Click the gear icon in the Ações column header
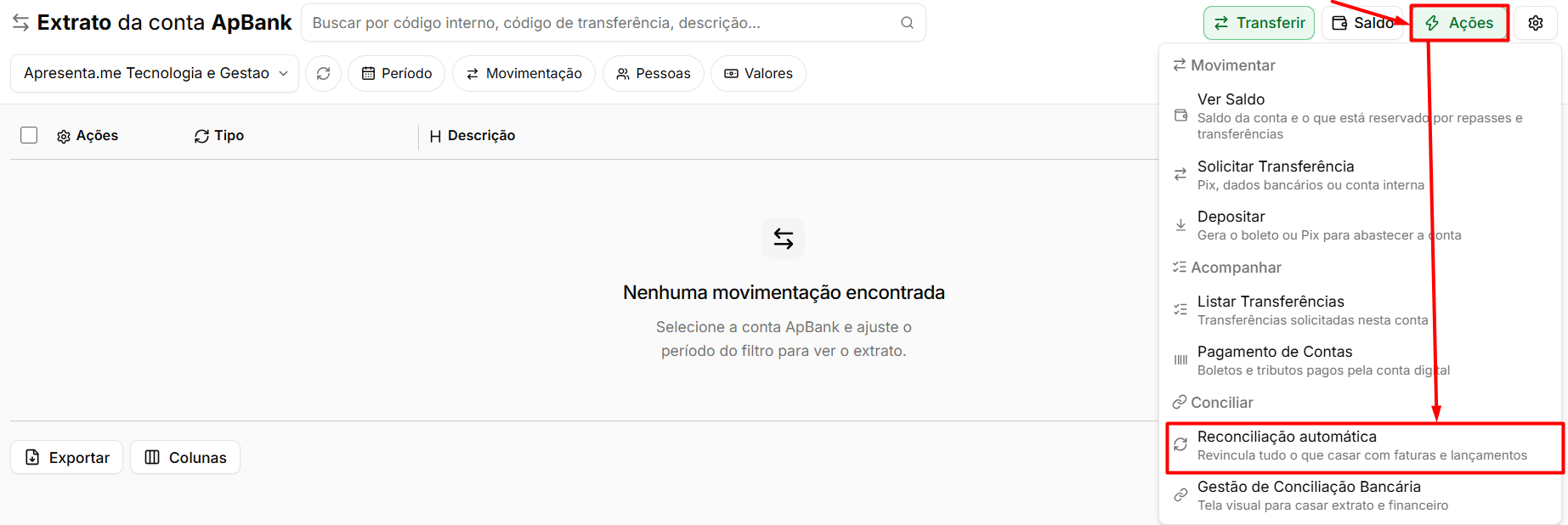 tap(64, 137)
